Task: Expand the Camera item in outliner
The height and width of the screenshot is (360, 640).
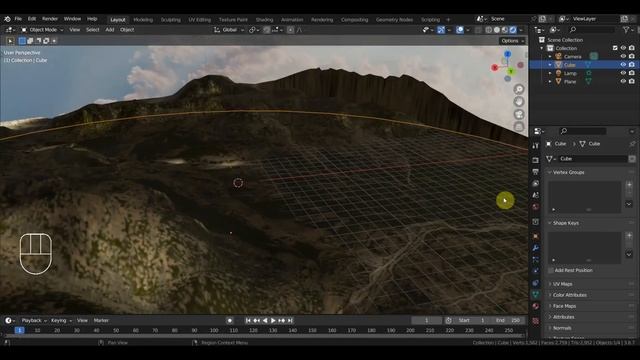Action: click(550, 56)
